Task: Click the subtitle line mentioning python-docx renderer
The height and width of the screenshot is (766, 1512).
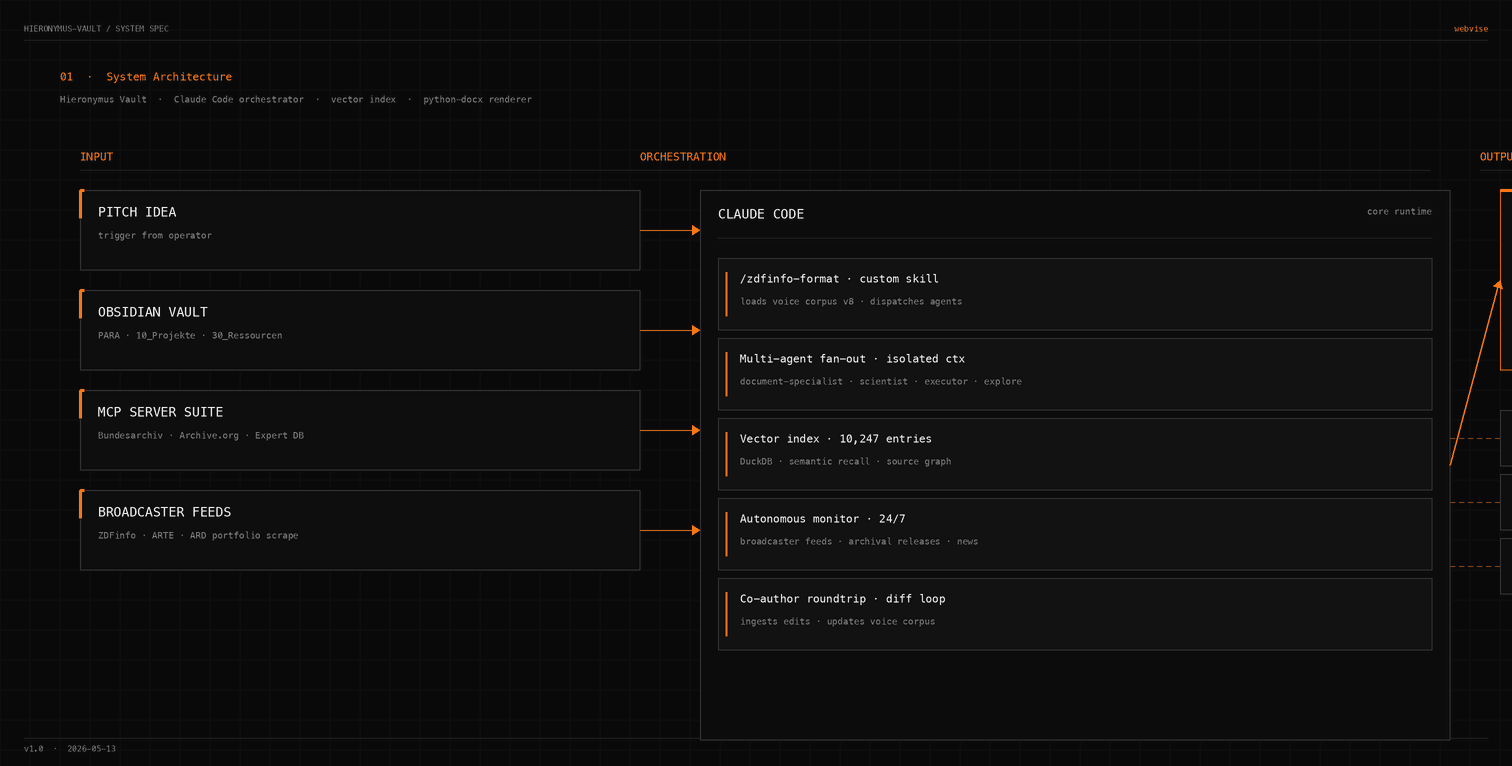Action: click(296, 100)
